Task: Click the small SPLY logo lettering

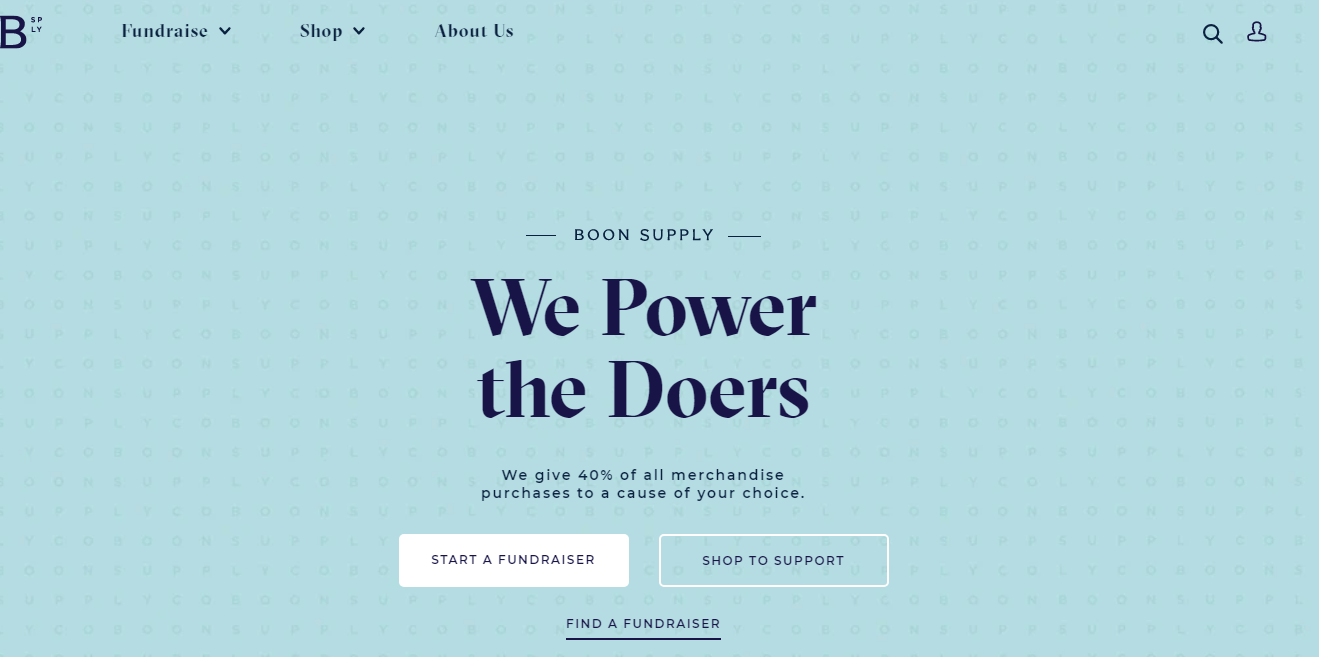Action: (x=37, y=24)
